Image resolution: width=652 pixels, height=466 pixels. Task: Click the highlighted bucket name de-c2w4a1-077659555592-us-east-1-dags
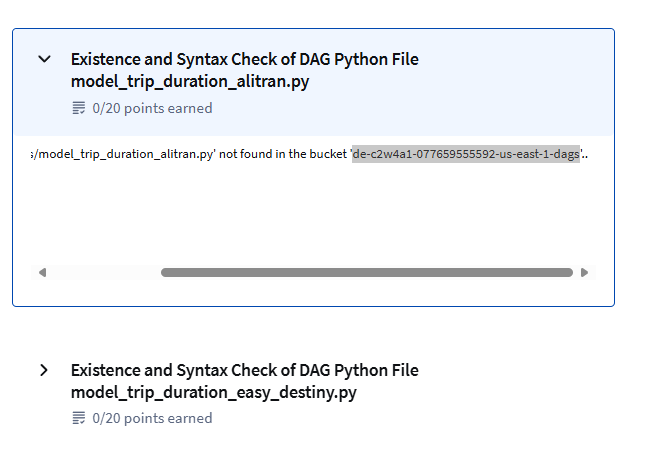click(466, 154)
